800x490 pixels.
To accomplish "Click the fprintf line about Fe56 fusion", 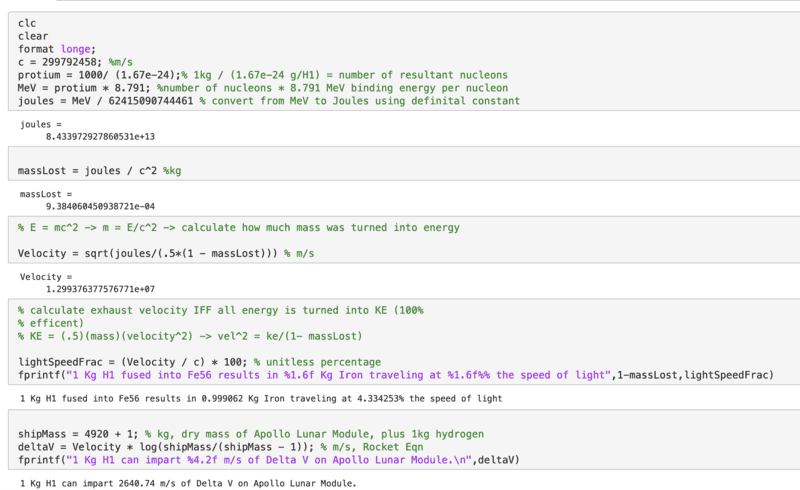I will point(396,374).
